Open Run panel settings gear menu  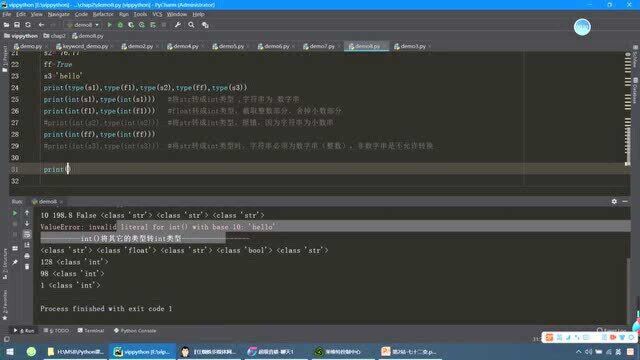point(614,201)
